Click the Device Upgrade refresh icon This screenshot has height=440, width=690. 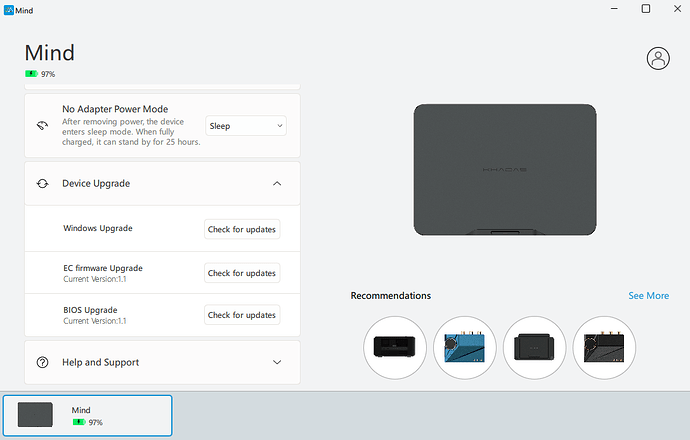42,184
